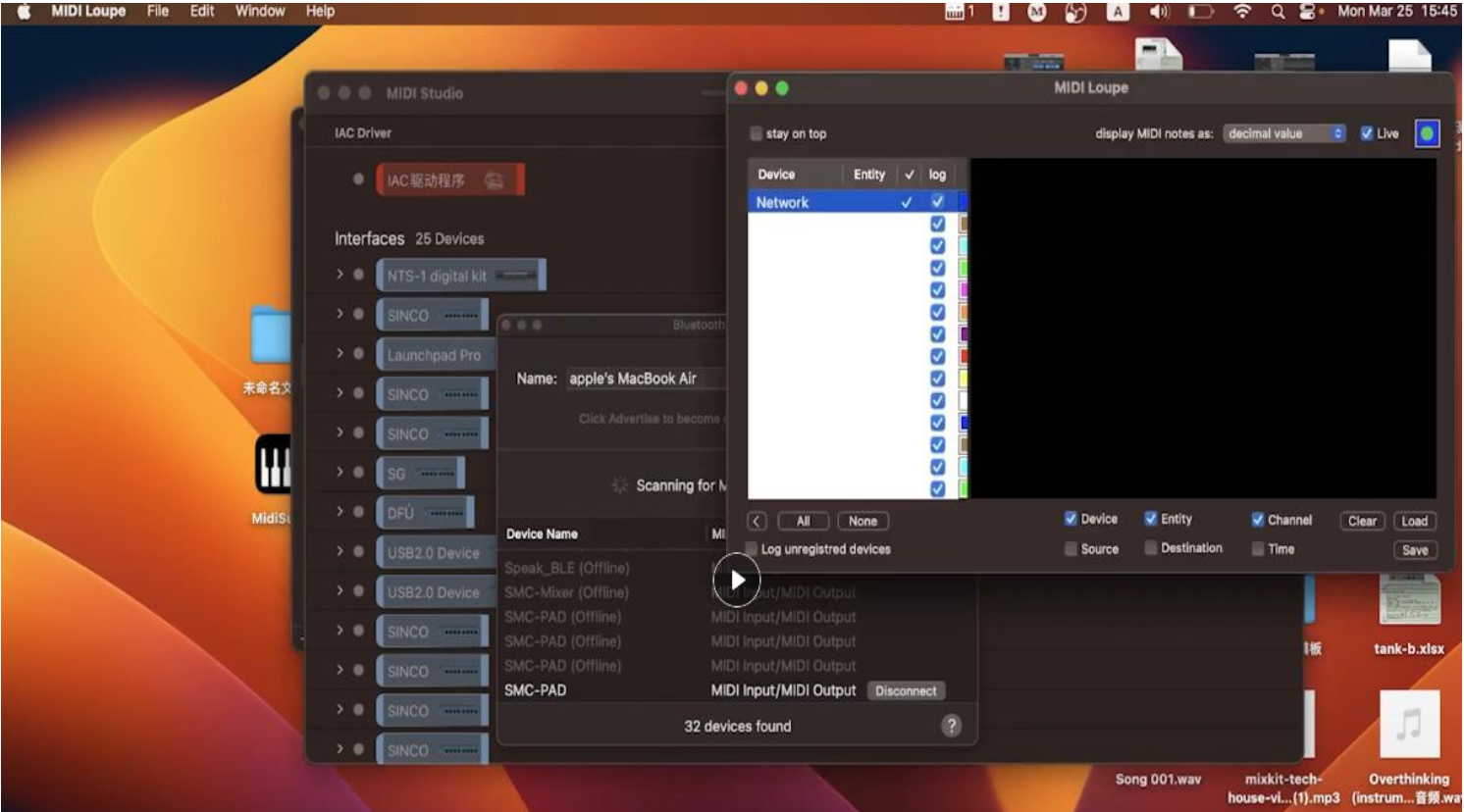Open the Help menu

tap(320, 12)
